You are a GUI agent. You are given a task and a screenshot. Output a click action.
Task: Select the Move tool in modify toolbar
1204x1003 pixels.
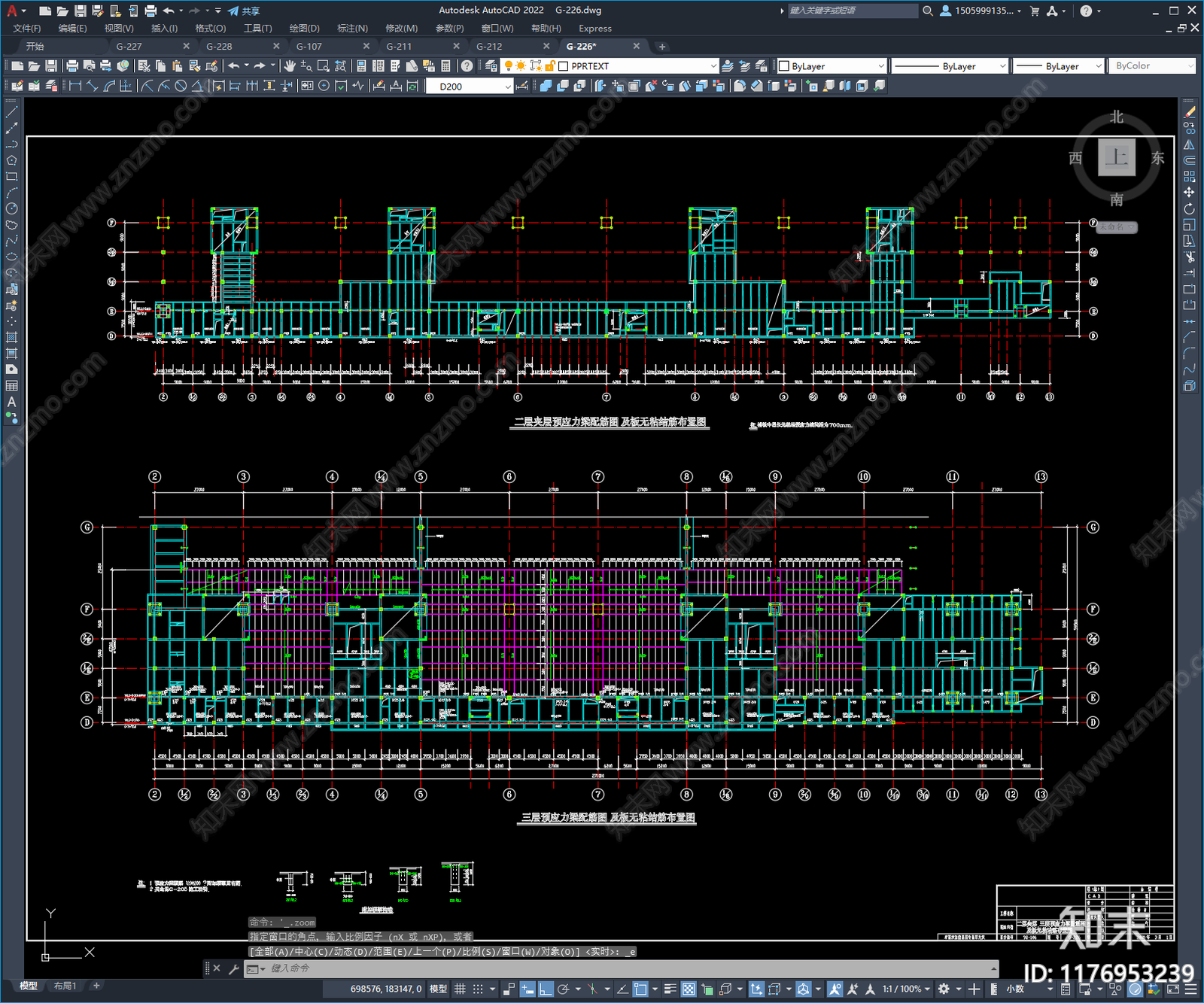pyautogui.click(x=1189, y=193)
